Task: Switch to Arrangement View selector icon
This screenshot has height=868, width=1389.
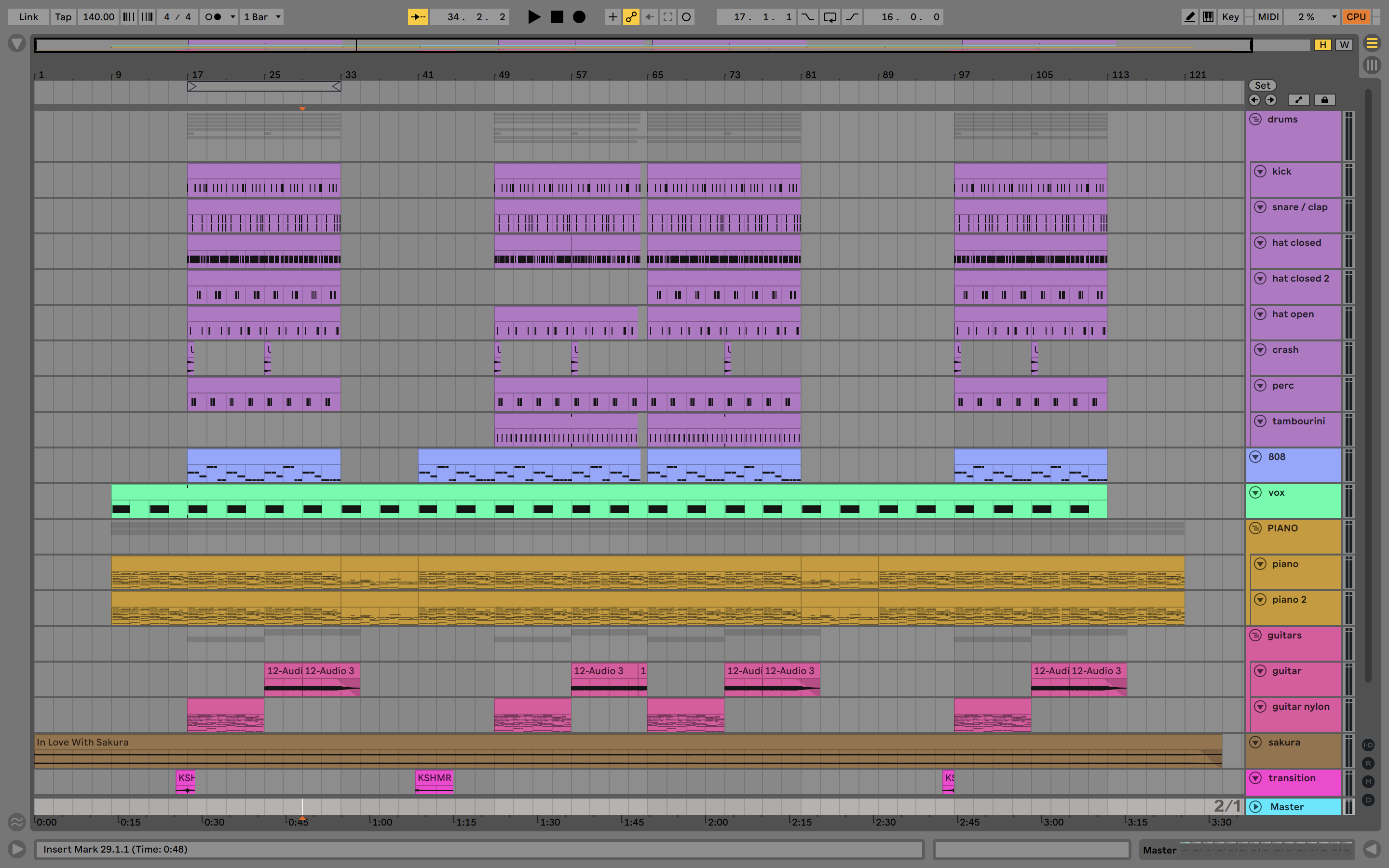Action: tap(1372, 43)
